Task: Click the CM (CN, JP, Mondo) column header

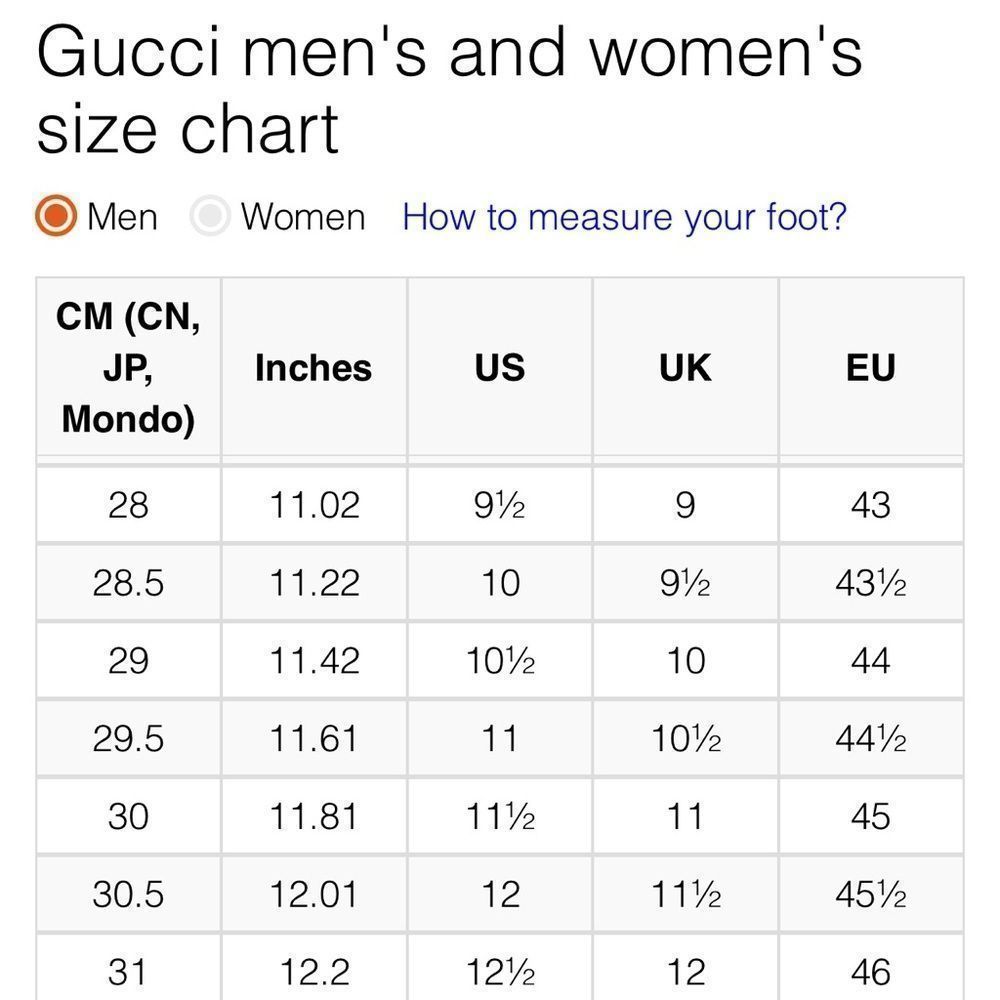Action: point(128,368)
